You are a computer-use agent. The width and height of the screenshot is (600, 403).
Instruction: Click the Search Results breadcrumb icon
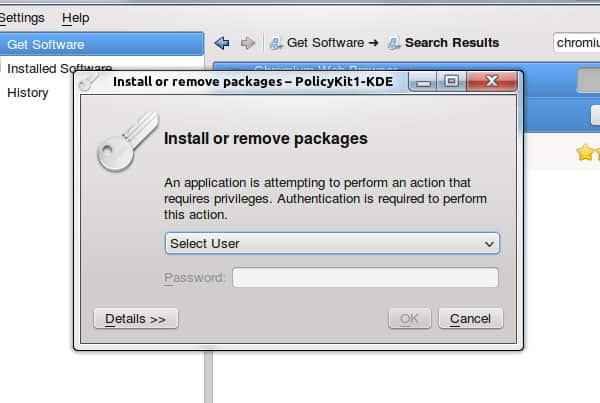pos(394,43)
